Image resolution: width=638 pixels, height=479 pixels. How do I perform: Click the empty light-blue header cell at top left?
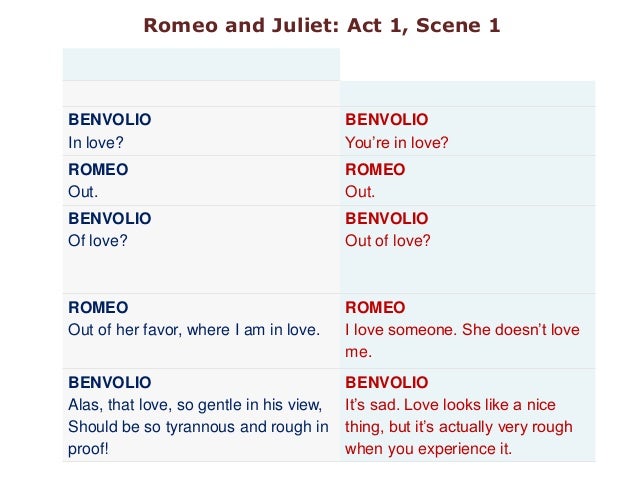pyautogui.click(x=201, y=63)
